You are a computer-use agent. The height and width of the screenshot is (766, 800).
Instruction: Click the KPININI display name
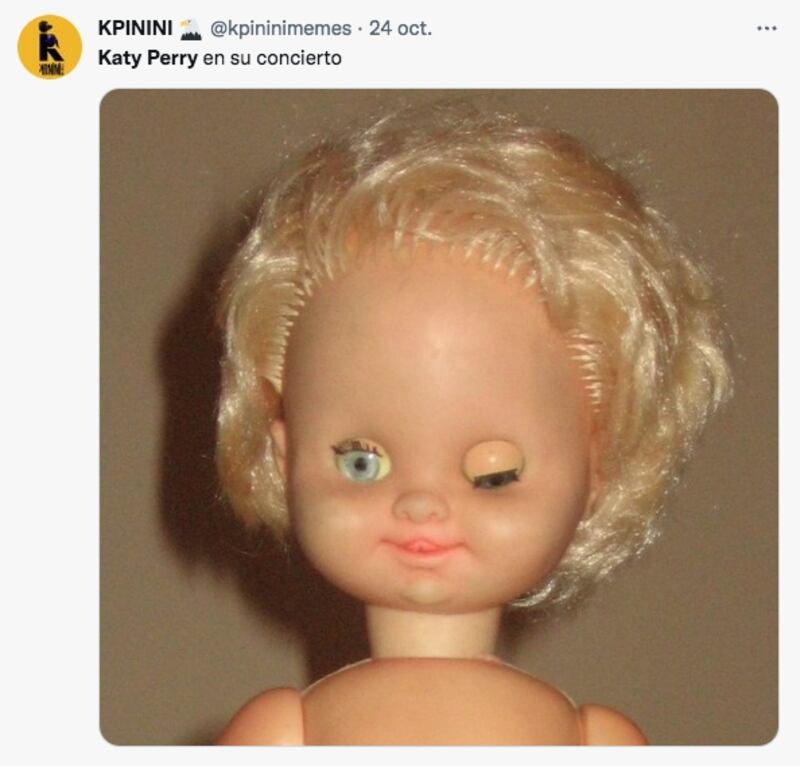(135, 28)
